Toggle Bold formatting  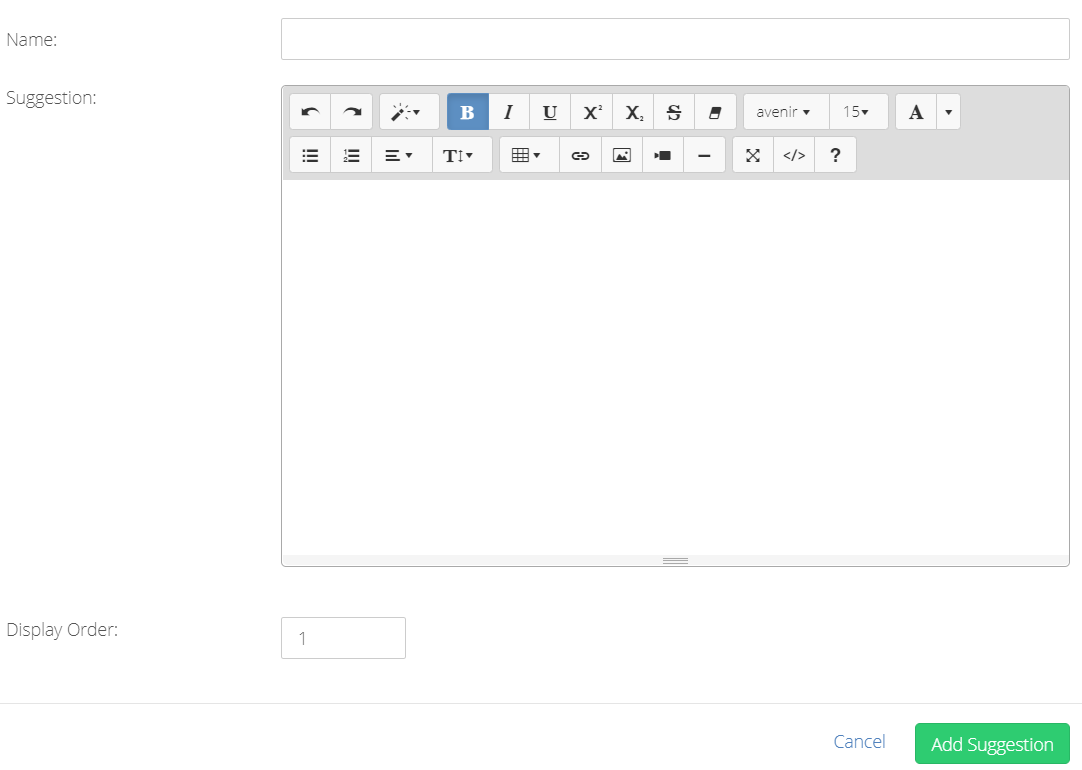tap(468, 112)
